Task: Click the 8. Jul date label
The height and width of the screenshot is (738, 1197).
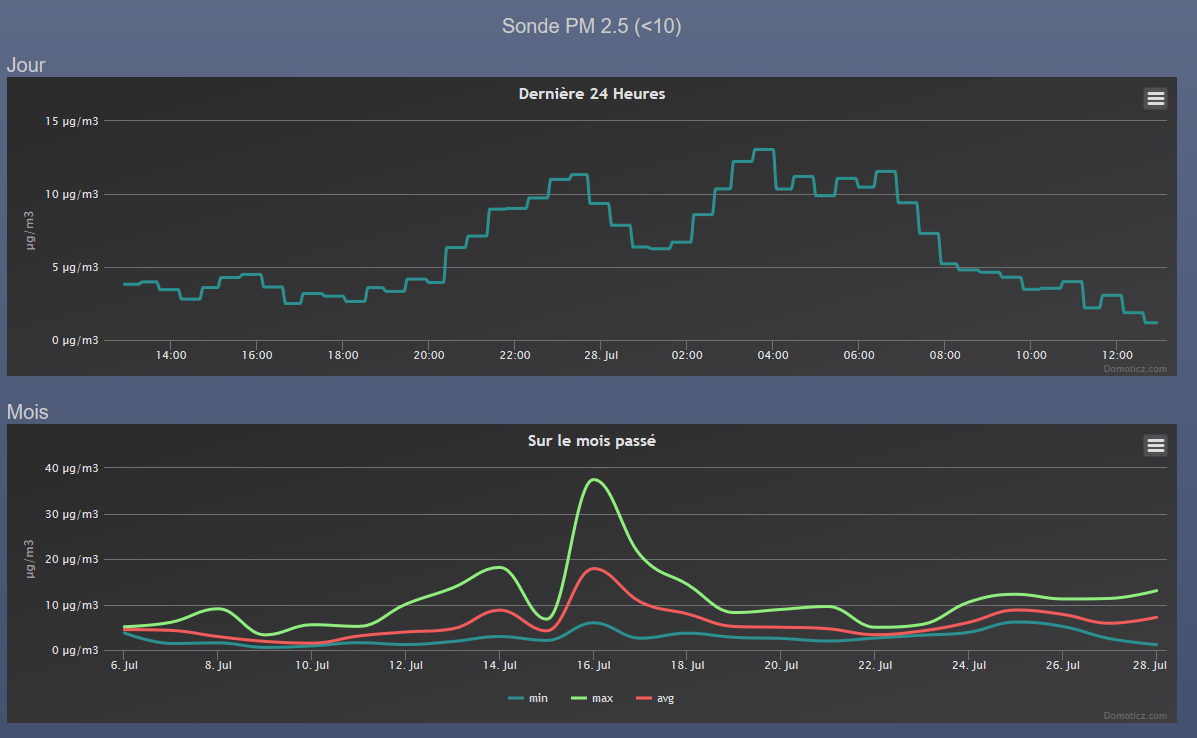Action: [x=218, y=665]
